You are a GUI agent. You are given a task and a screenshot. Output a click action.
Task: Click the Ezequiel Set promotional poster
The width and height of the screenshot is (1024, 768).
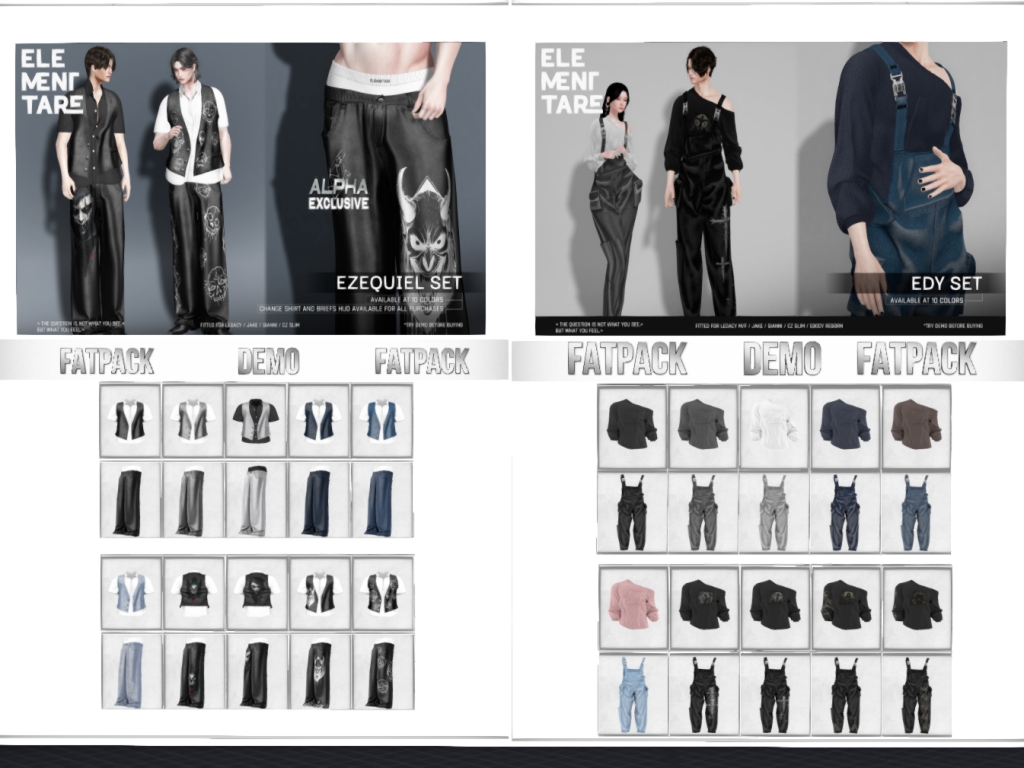click(x=250, y=188)
